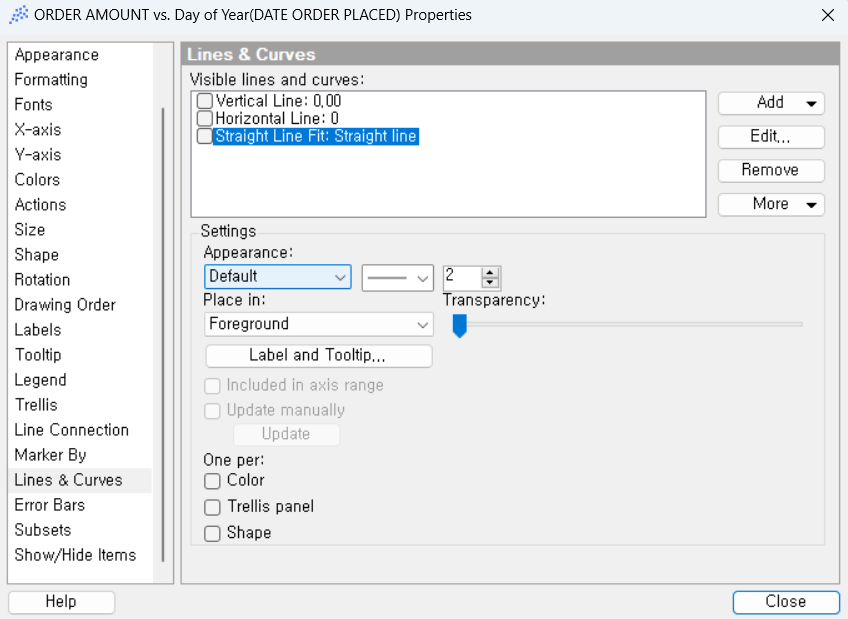Close the Properties dialog with X
Viewport: 848px width, 619px height.
click(827, 15)
